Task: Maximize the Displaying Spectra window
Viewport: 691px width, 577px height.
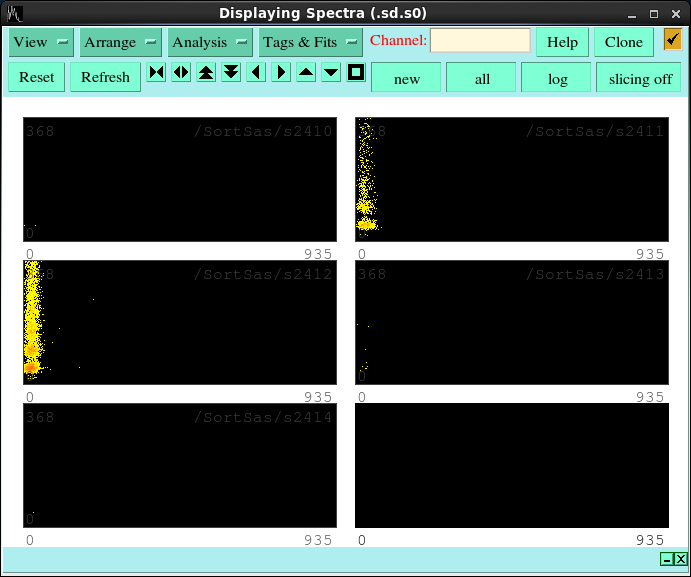Action: pos(654,14)
